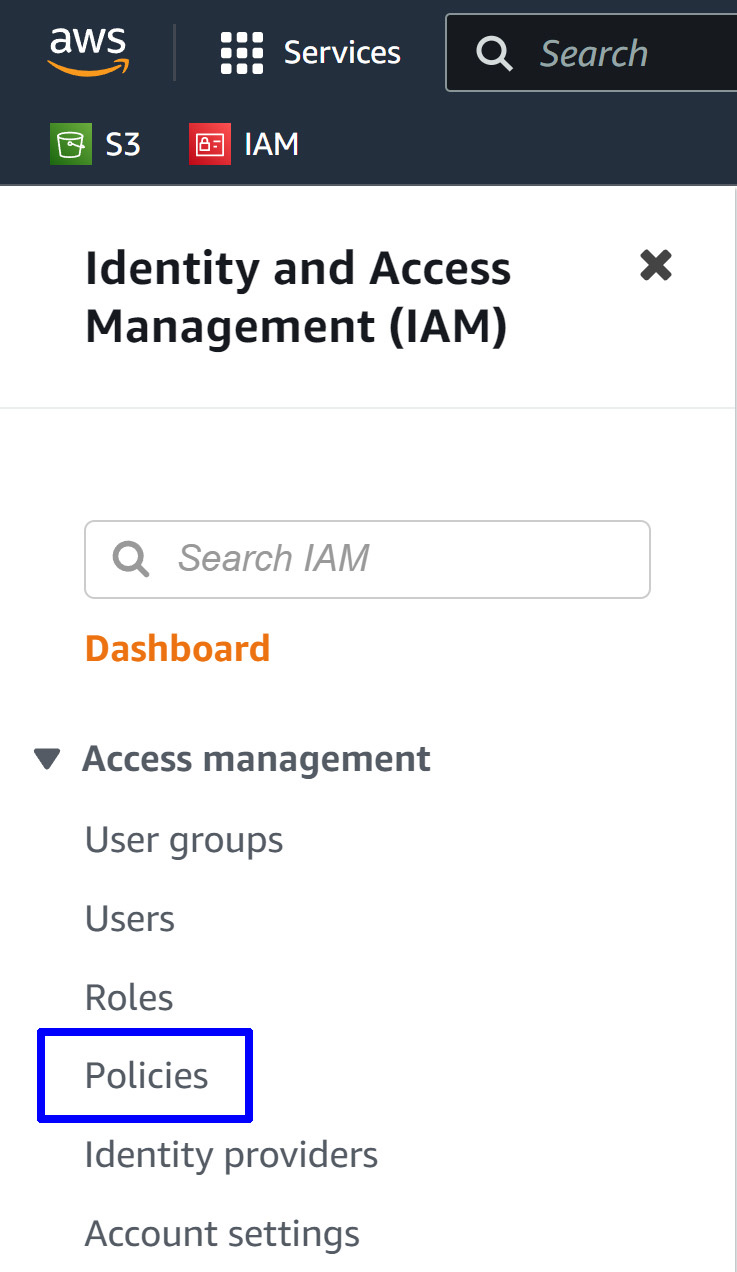The width and height of the screenshot is (737, 1272).
Task: Click the AWS logo home icon
Action: (x=88, y=52)
